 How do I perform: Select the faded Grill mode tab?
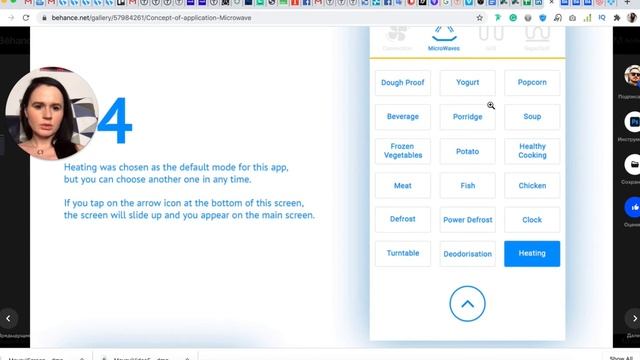[491, 39]
